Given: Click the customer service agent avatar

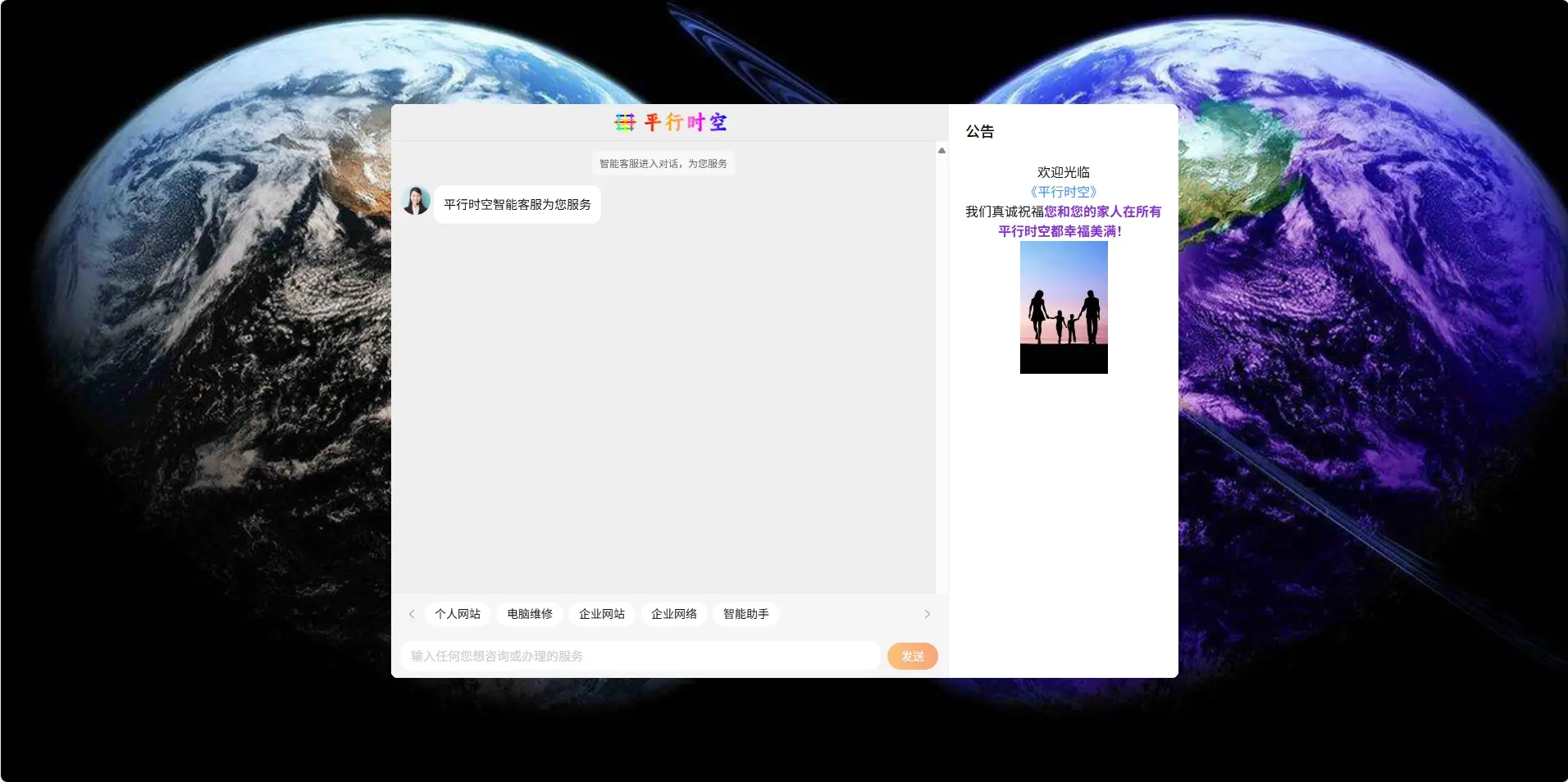Looking at the screenshot, I should [417, 202].
